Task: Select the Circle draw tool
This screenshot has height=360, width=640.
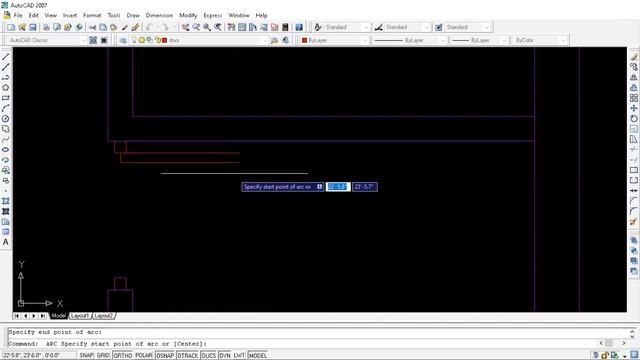Action: click(x=6, y=119)
